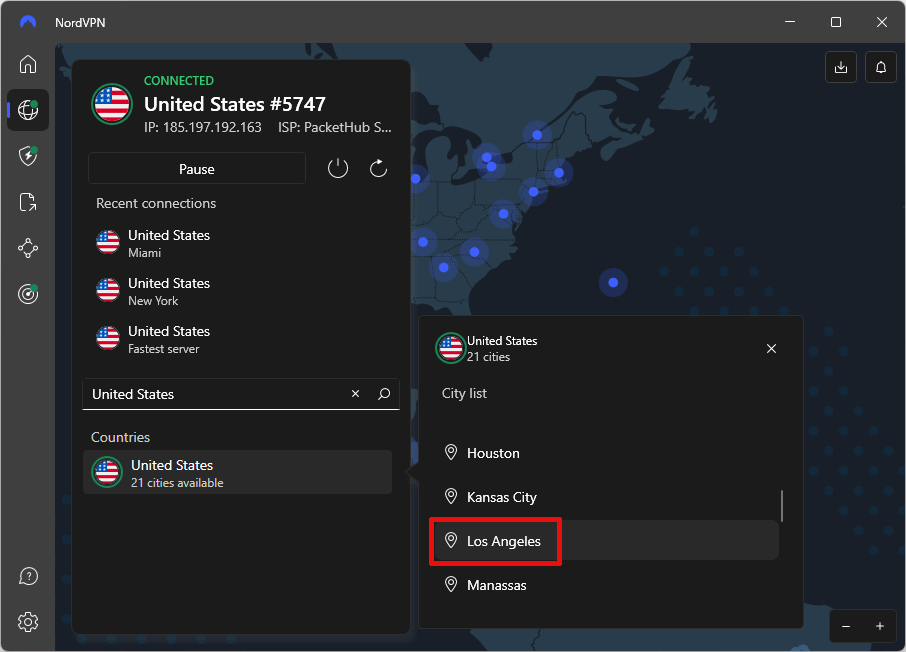Click the city list scrollbar thumb
Viewport: 906px width, 652px height.
coord(782,506)
